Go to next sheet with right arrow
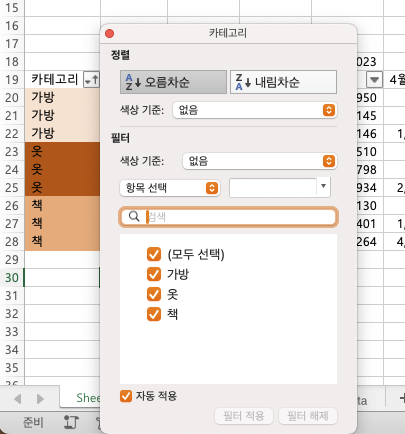The width and height of the screenshot is (405, 434). pyautogui.click(x=40, y=399)
